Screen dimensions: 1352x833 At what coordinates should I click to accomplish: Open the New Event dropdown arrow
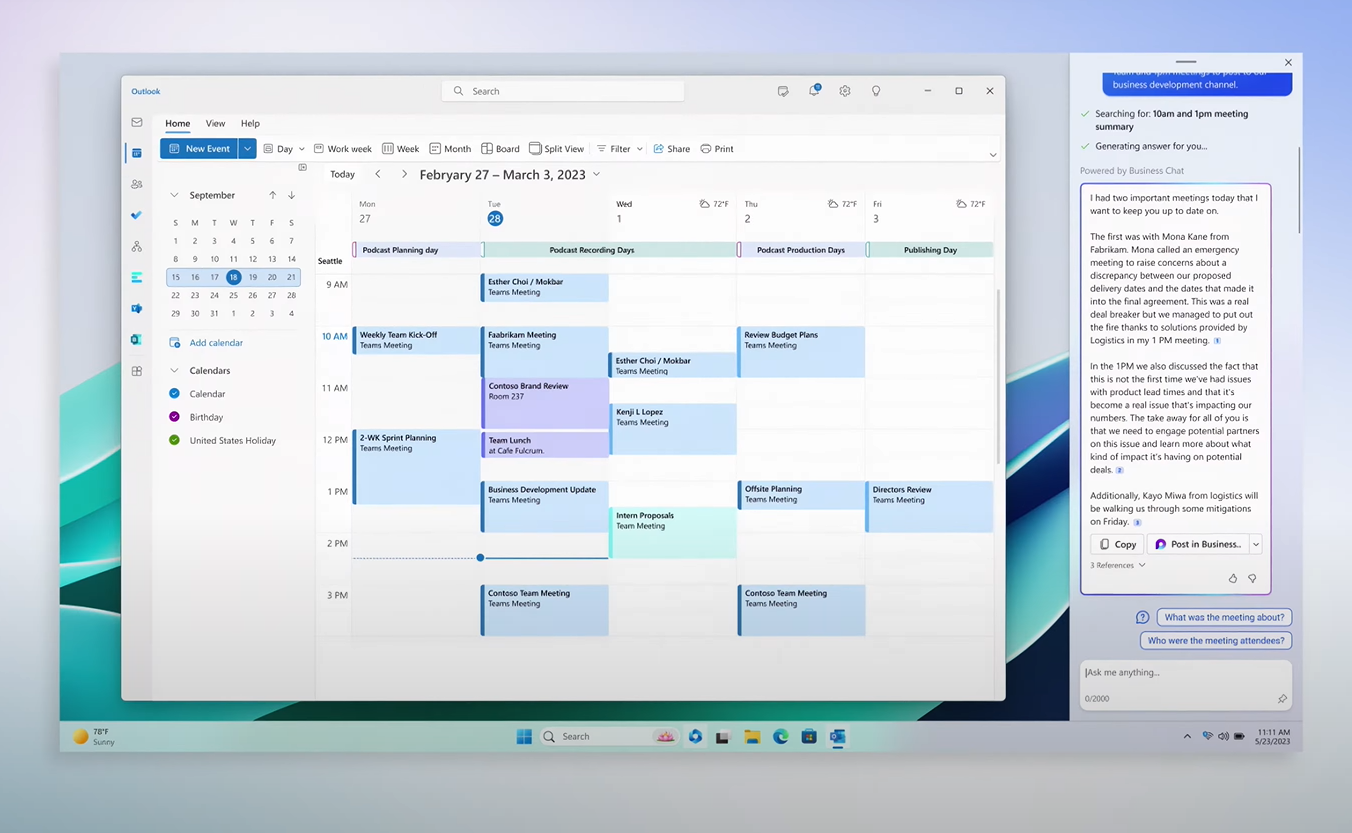(247, 149)
